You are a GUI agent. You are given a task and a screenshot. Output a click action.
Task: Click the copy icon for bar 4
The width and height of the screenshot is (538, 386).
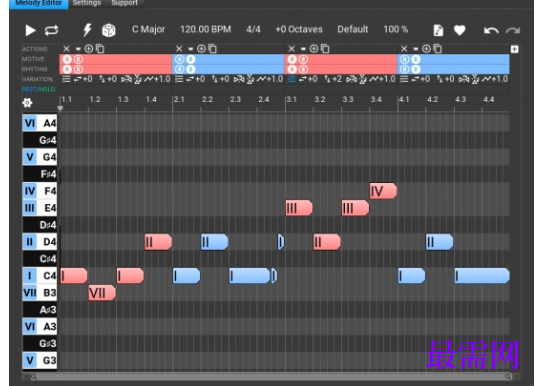437,49
